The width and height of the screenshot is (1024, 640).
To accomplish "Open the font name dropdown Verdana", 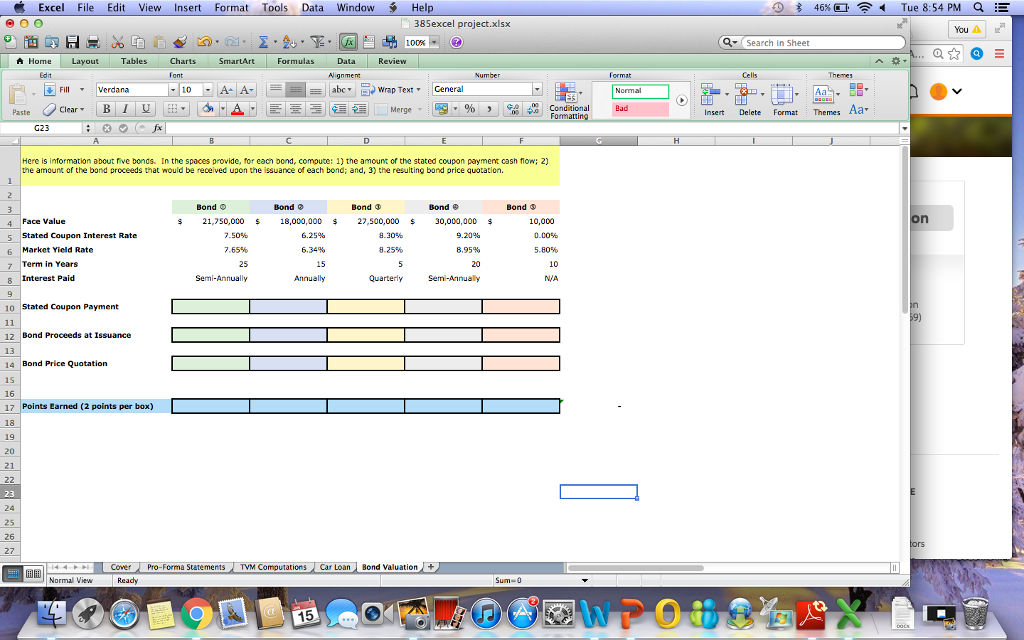I will (x=173, y=90).
